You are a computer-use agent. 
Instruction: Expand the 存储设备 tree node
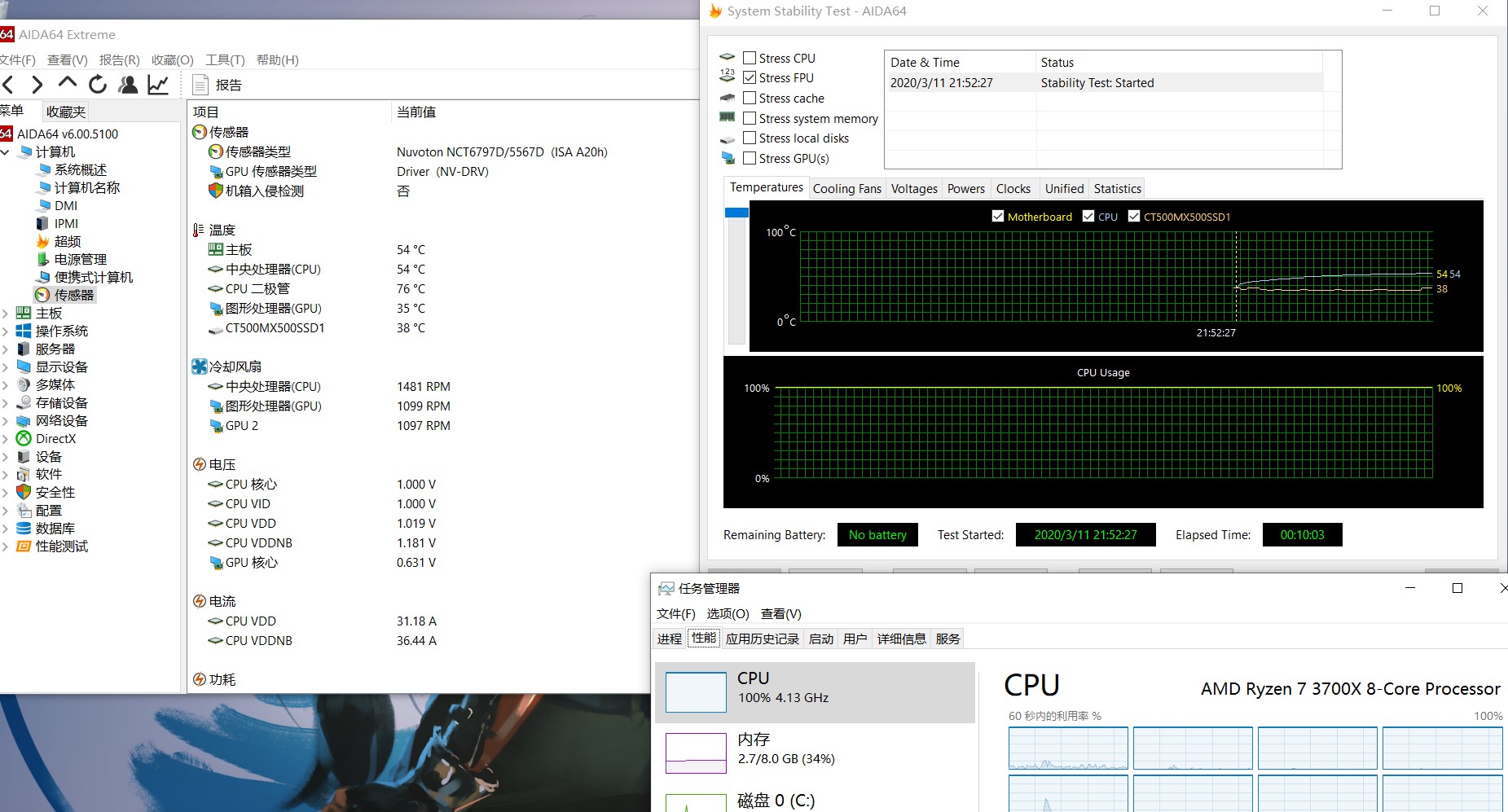click(x=5, y=402)
